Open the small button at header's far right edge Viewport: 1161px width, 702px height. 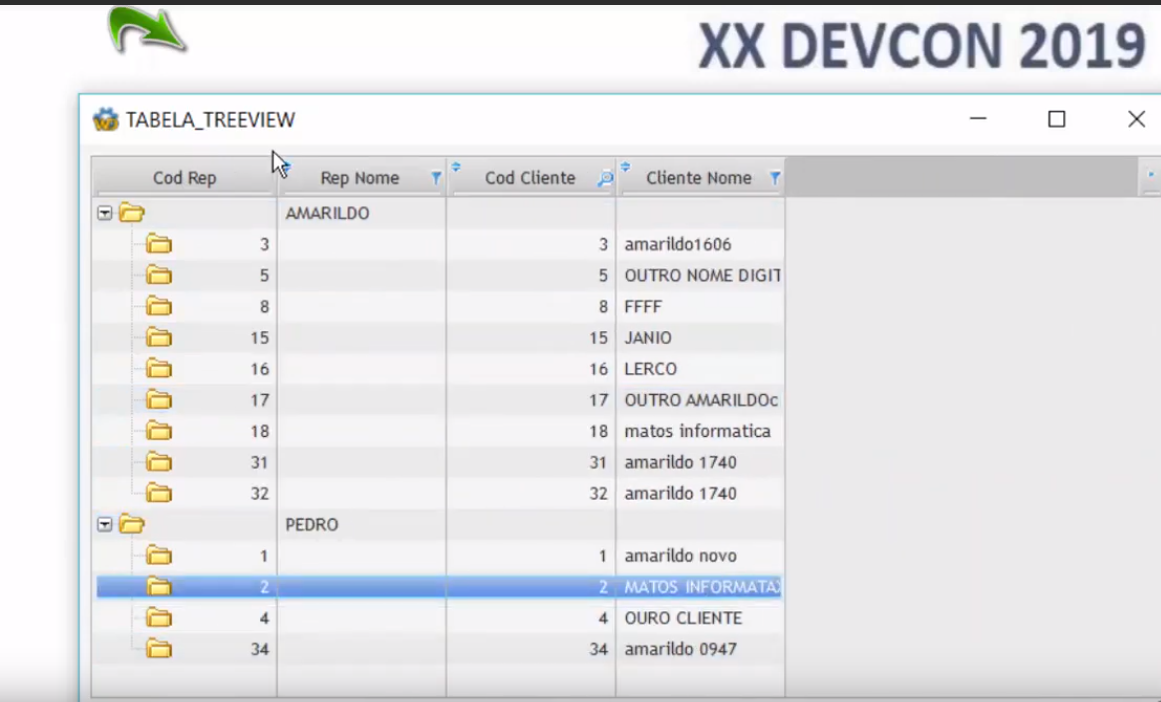1150,175
